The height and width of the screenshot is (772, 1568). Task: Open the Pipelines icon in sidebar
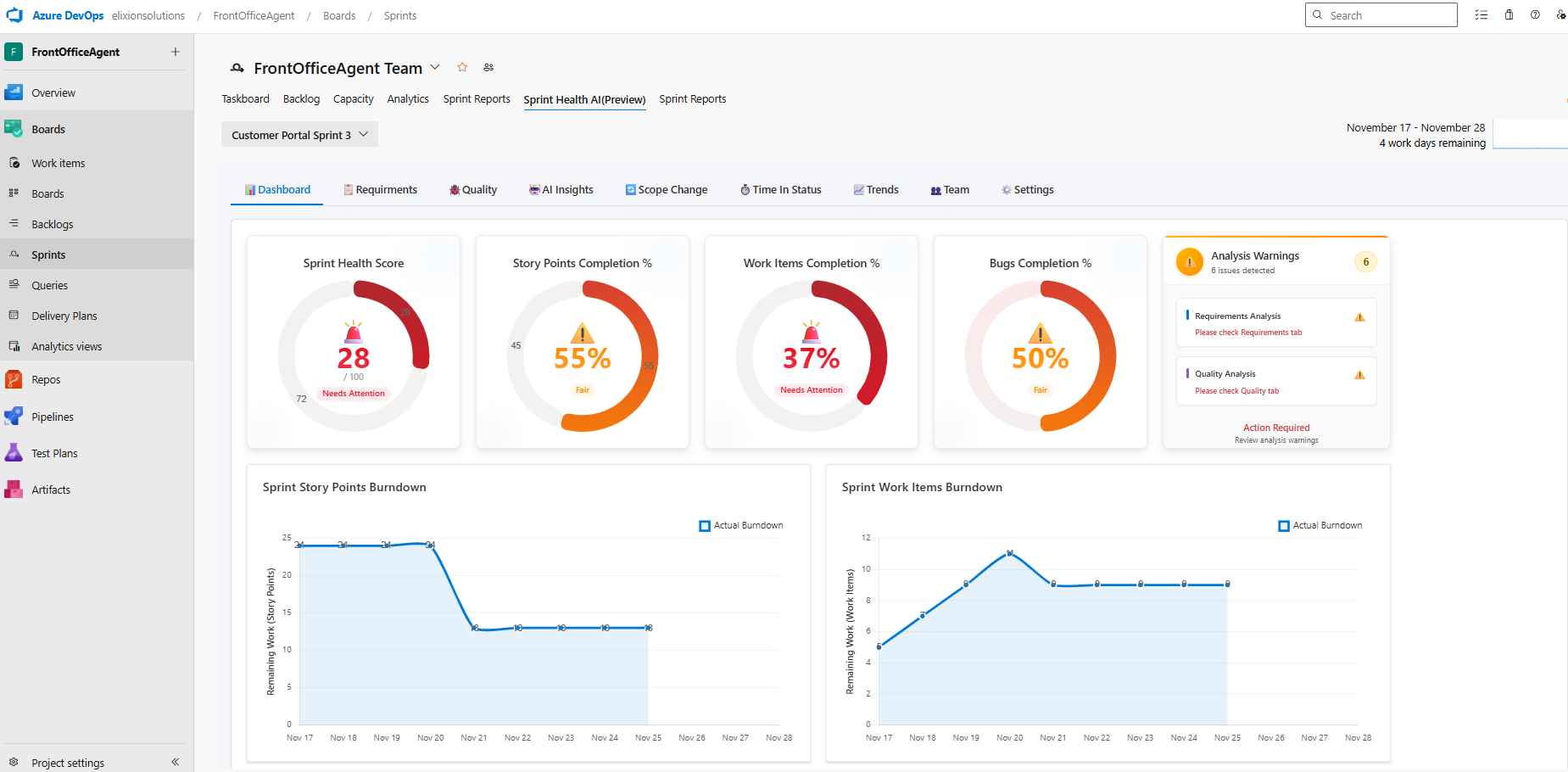(x=14, y=417)
